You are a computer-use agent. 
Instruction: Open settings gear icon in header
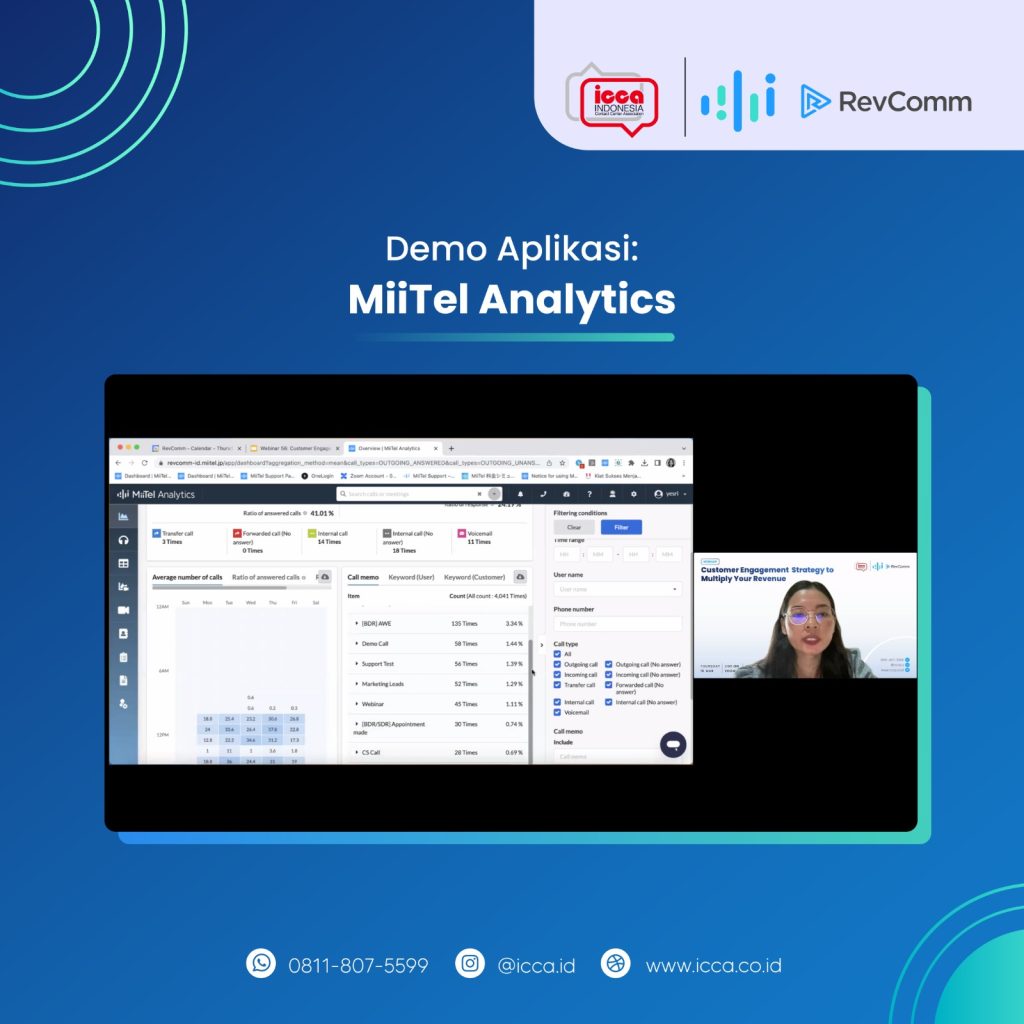tap(633, 494)
